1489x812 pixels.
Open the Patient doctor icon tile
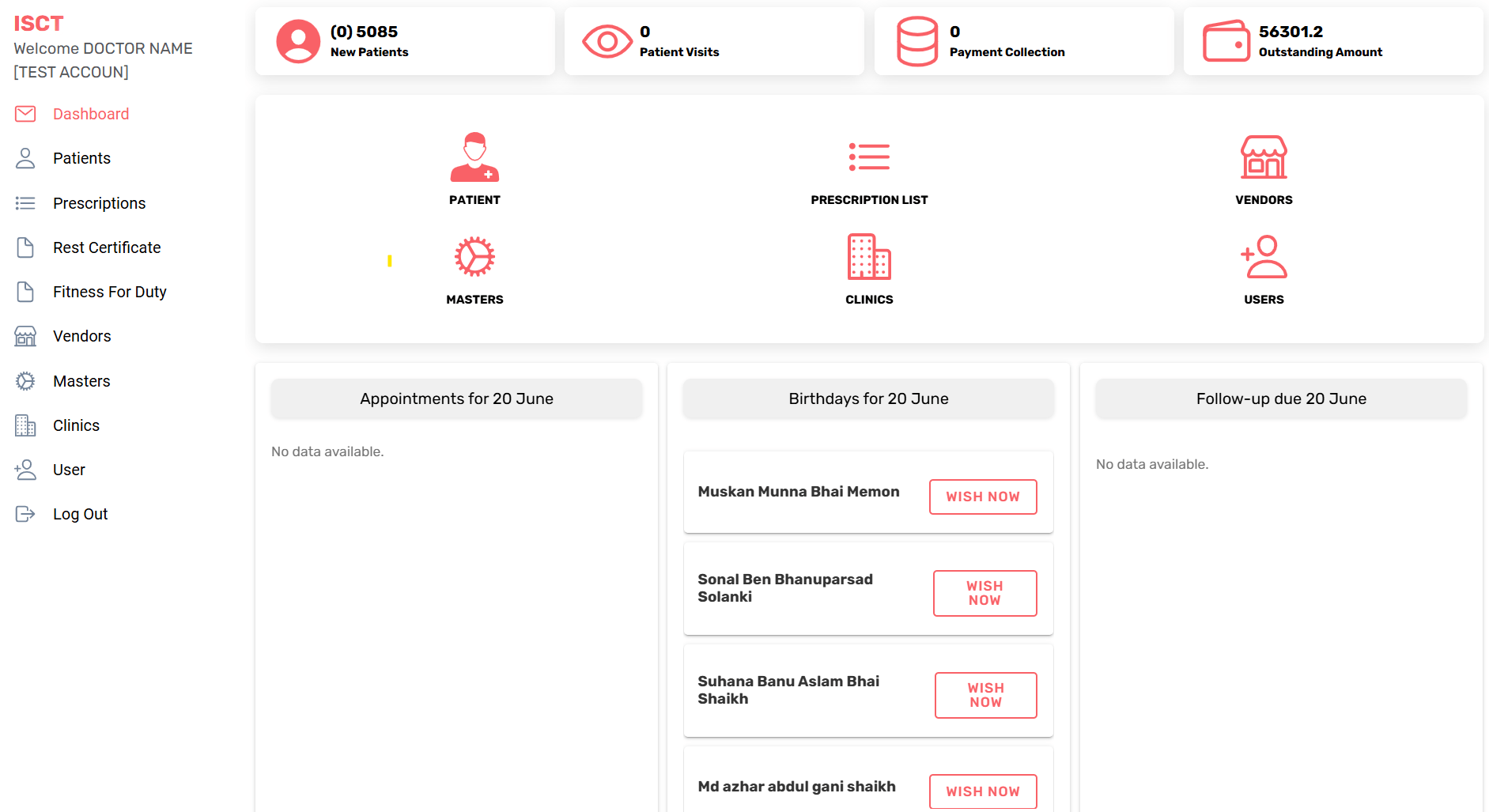click(474, 158)
